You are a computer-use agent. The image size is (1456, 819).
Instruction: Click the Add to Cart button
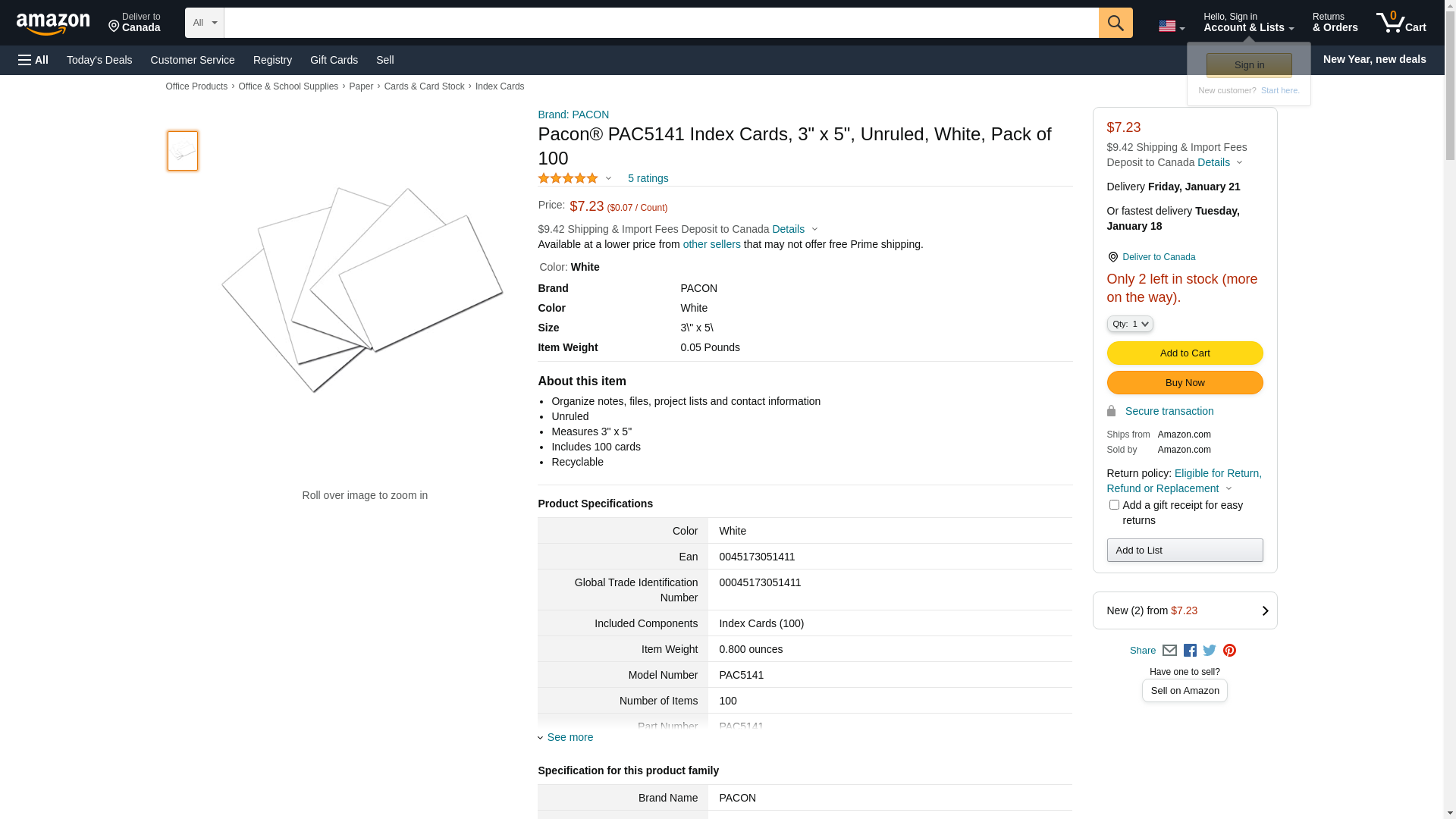click(1185, 353)
